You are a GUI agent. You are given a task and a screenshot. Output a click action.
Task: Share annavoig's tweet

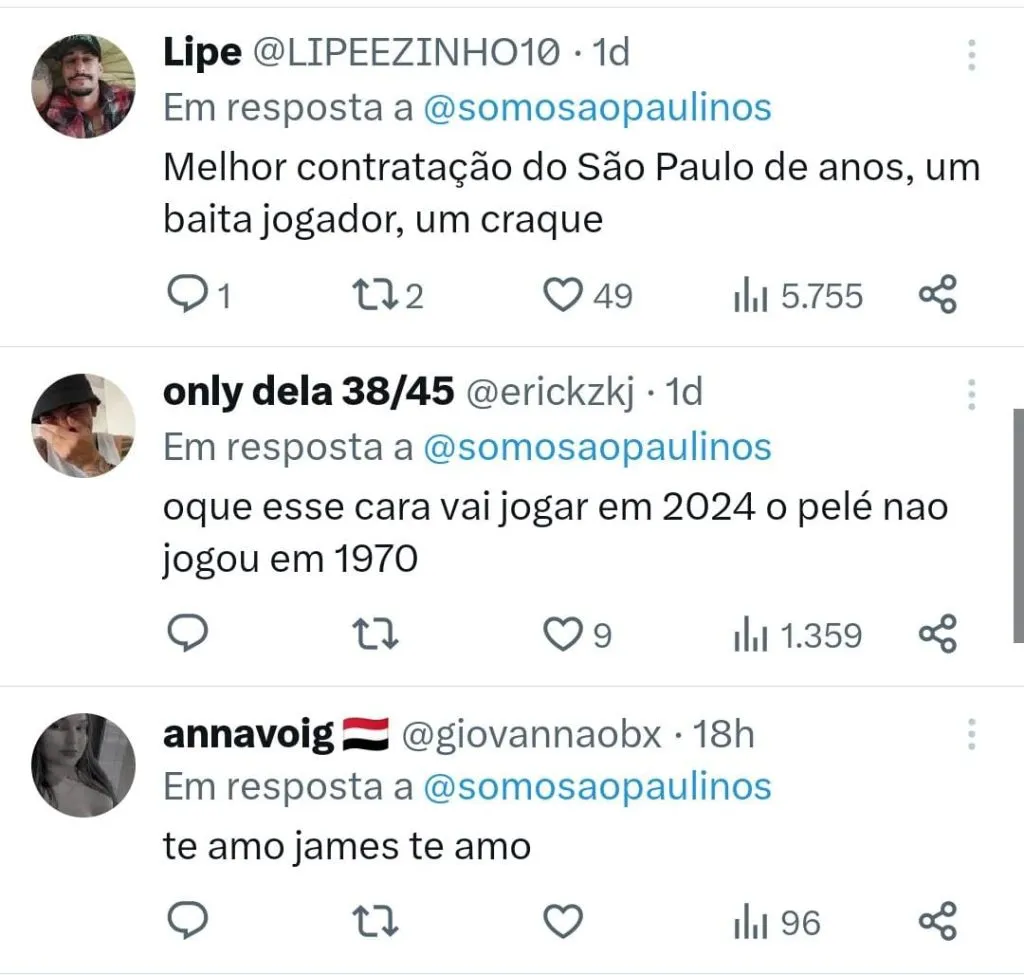(937, 921)
